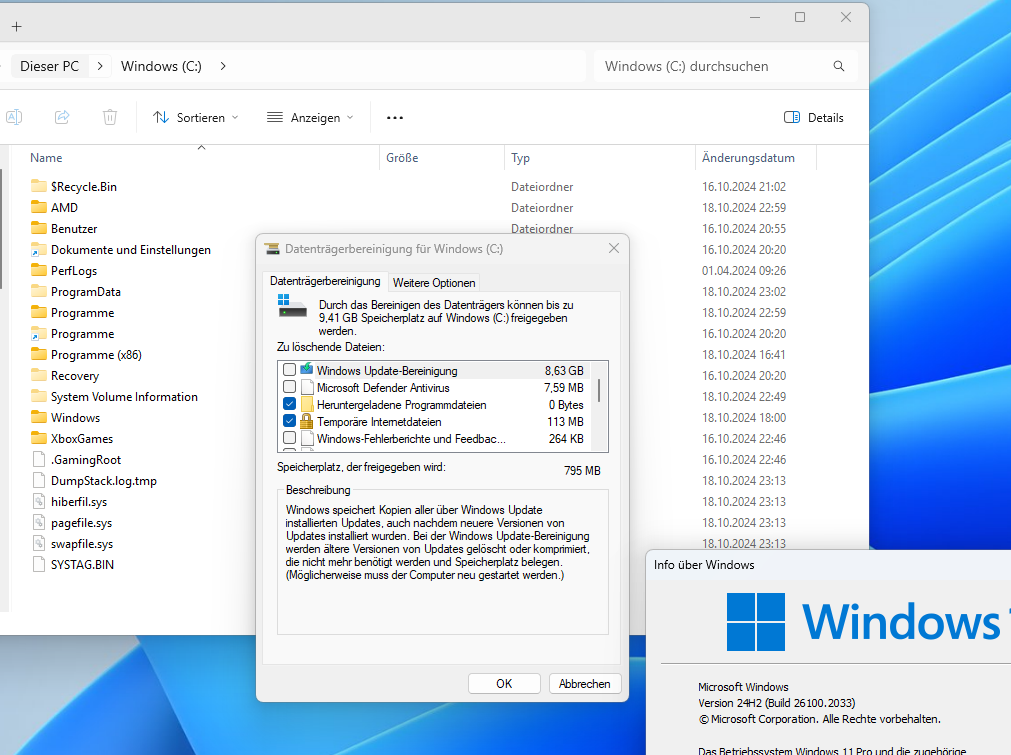
Task: Open new tab with plus icon
Action: (x=17, y=26)
